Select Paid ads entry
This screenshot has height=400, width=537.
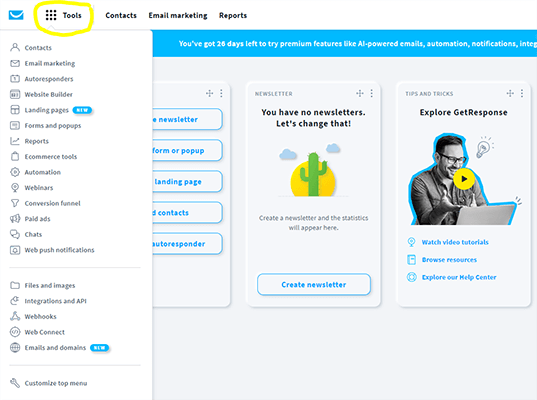[x=37, y=218]
